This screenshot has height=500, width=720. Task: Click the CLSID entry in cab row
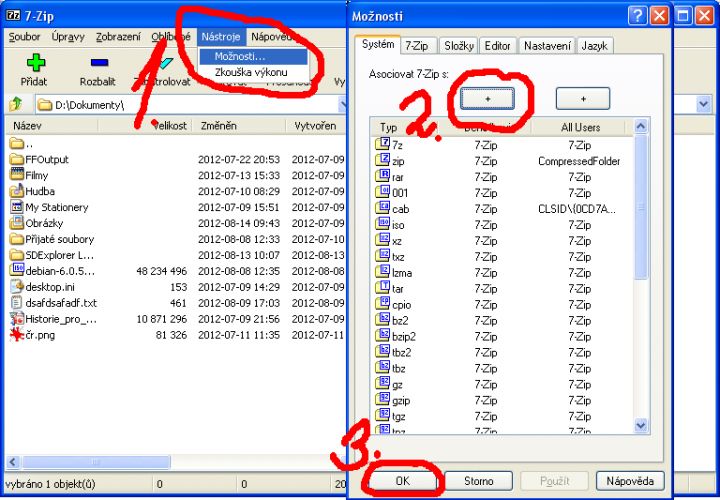pyautogui.click(x=577, y=209)
